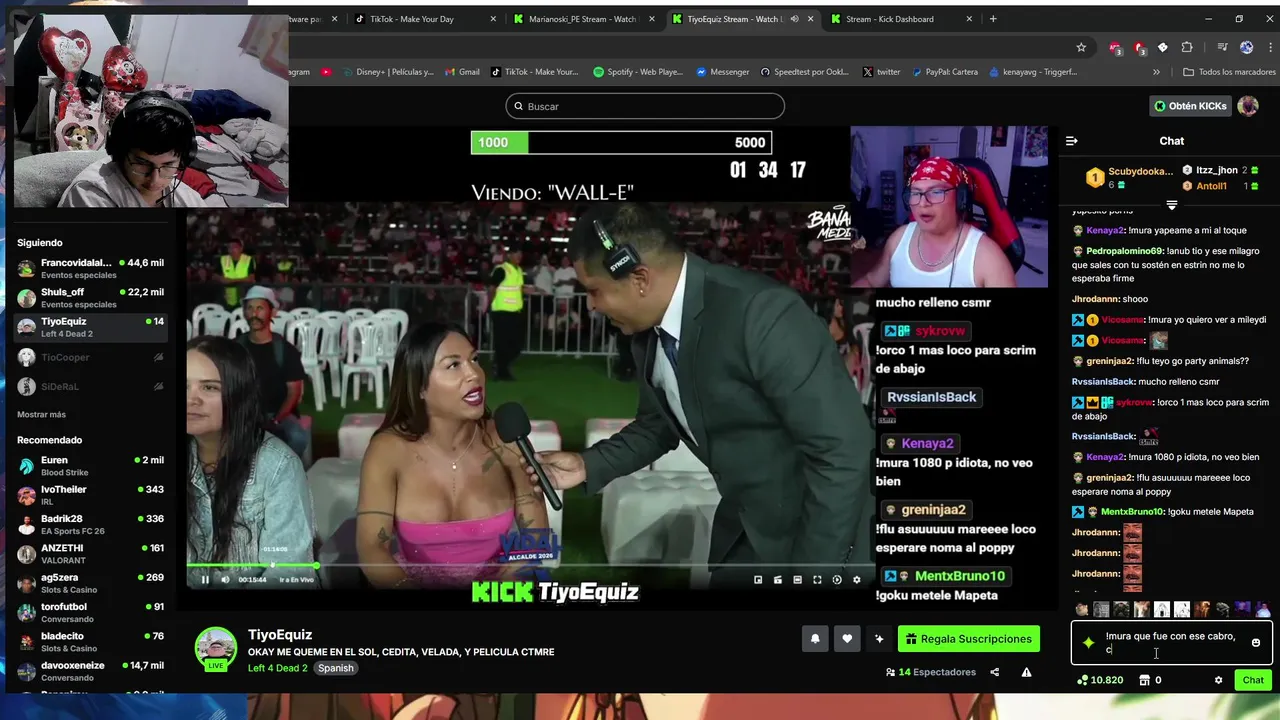The image size is (1280, 720).
Task: Click Obtén KICKs button
Action: click(1189, 106)
